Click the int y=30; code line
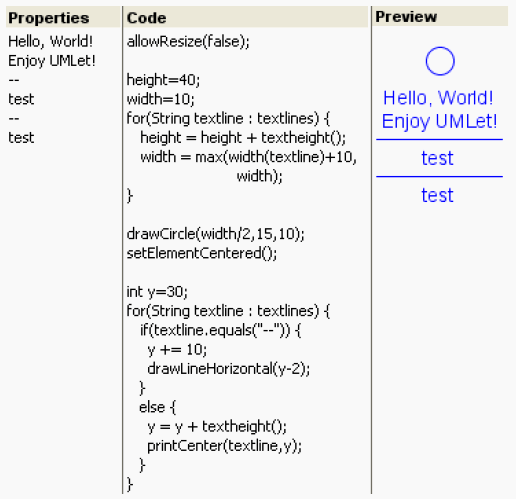The image size is (516, 499). [157, 292]
